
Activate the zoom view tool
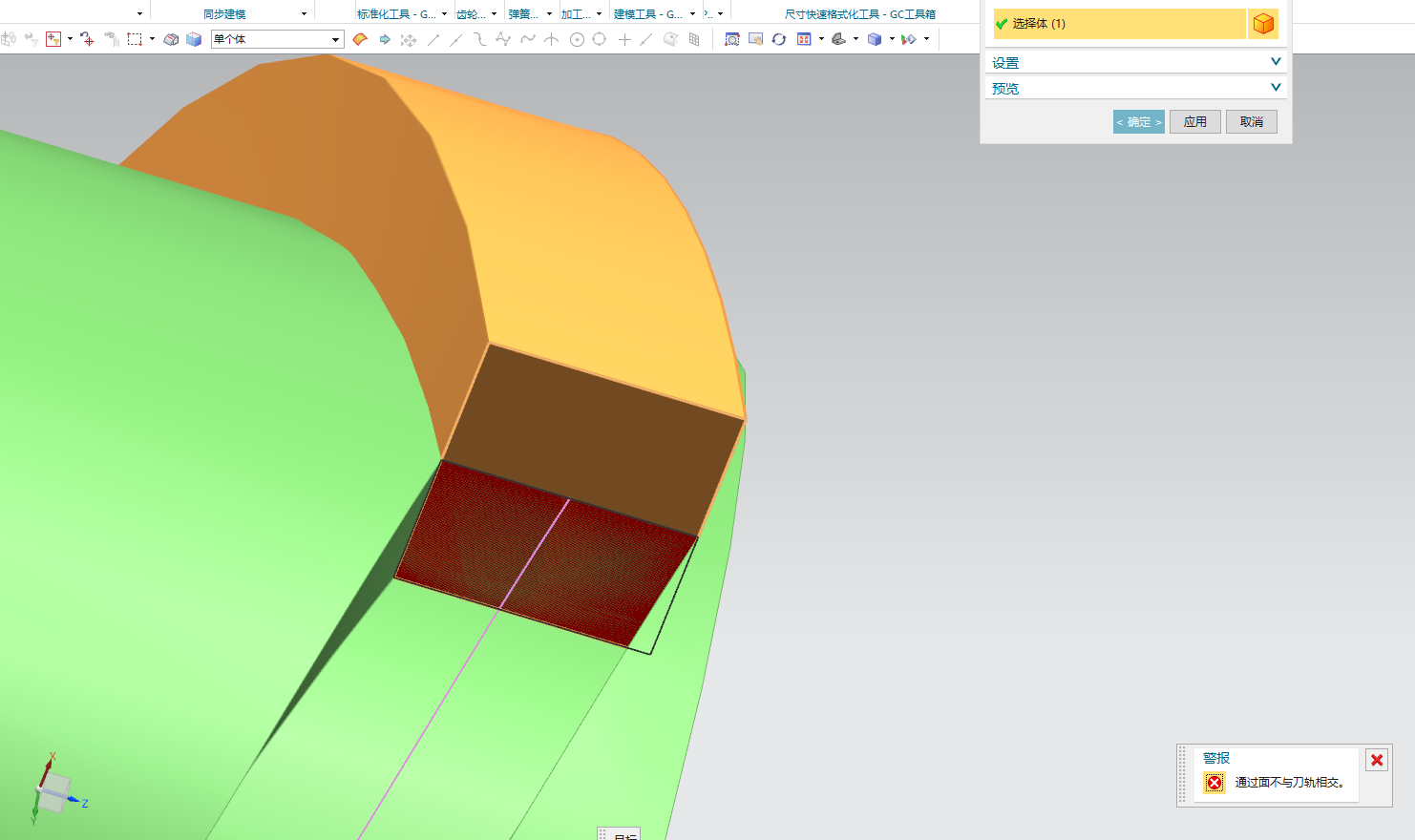(732, 39)
